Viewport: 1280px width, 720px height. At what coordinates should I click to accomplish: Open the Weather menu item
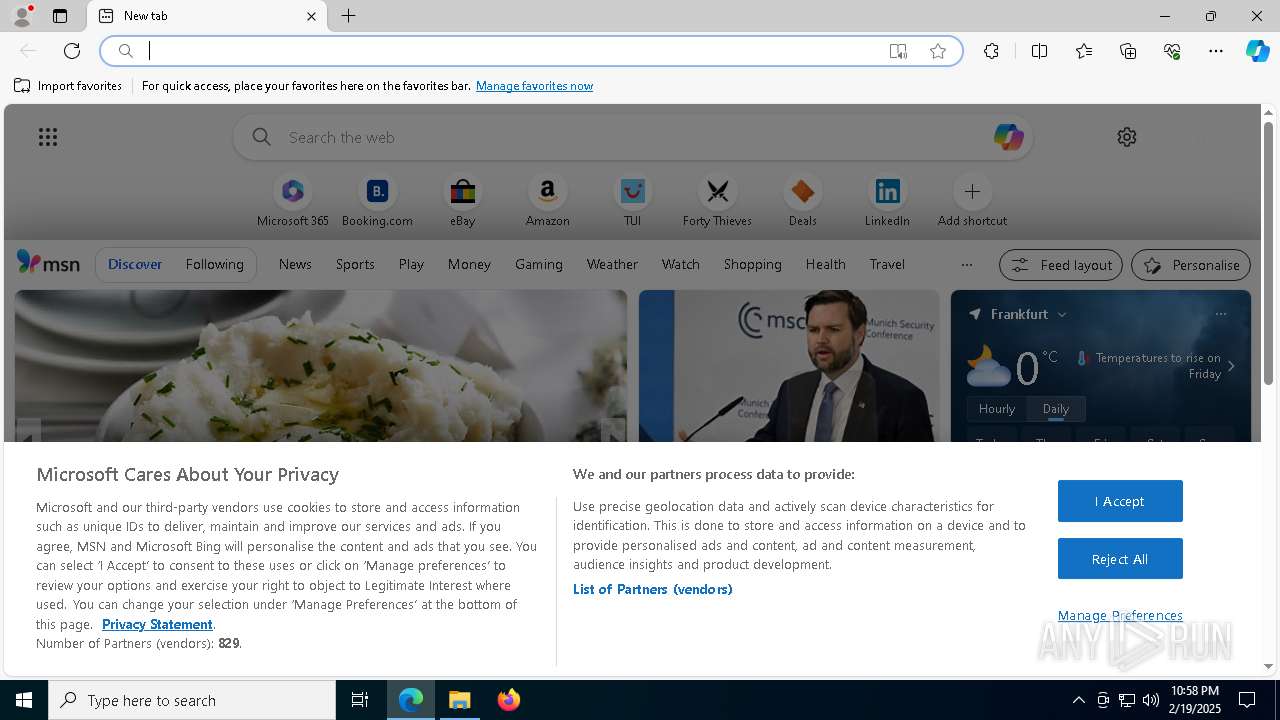click(612, 264)
